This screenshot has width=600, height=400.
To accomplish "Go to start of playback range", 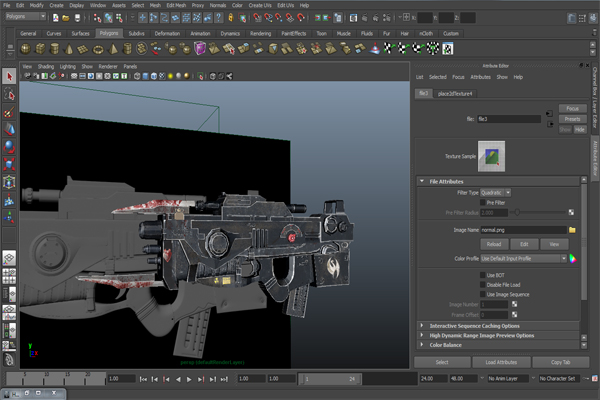I will click(x=143, y=379).
